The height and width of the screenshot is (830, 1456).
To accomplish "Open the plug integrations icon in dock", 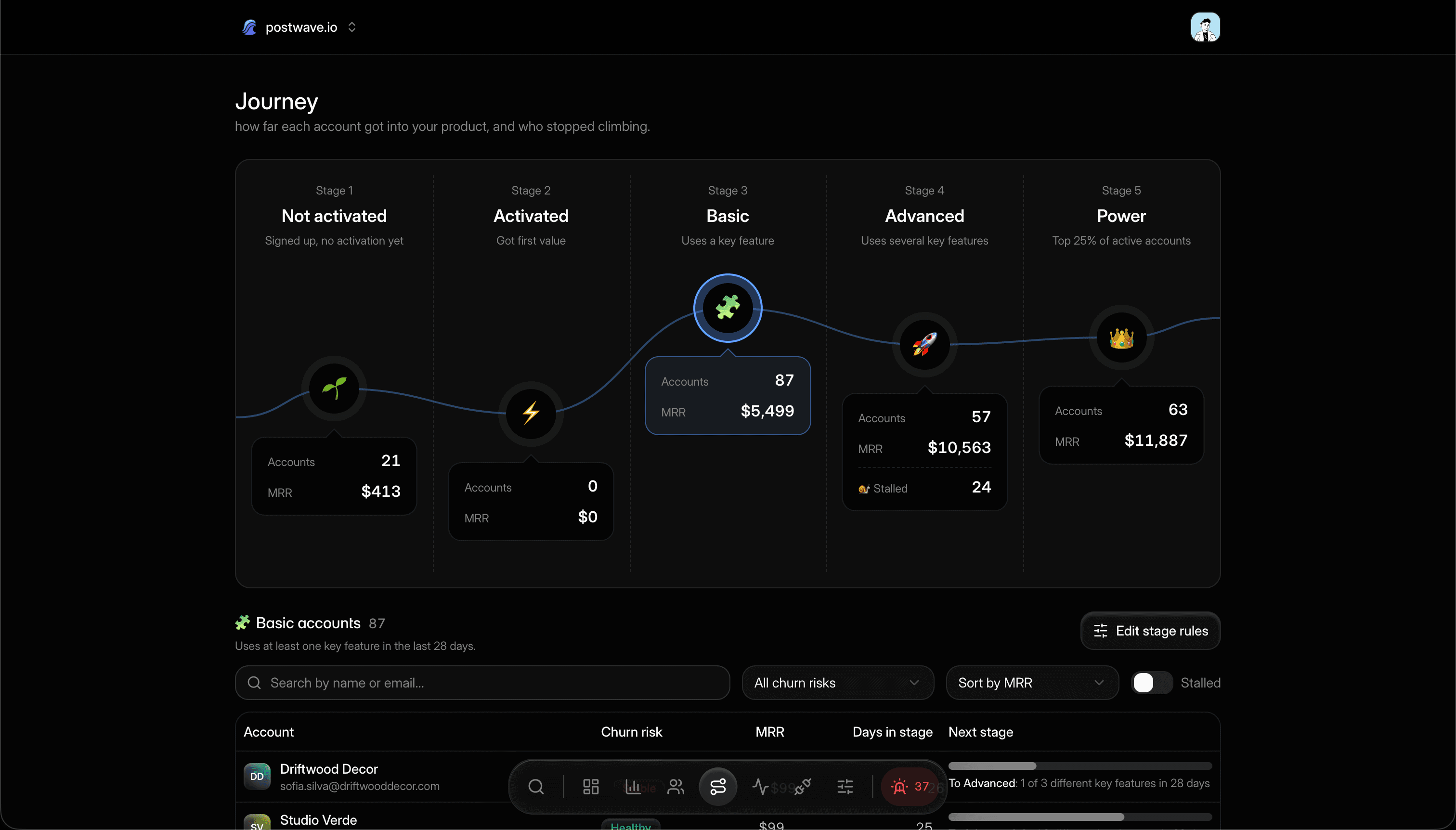I will point(803,787).
